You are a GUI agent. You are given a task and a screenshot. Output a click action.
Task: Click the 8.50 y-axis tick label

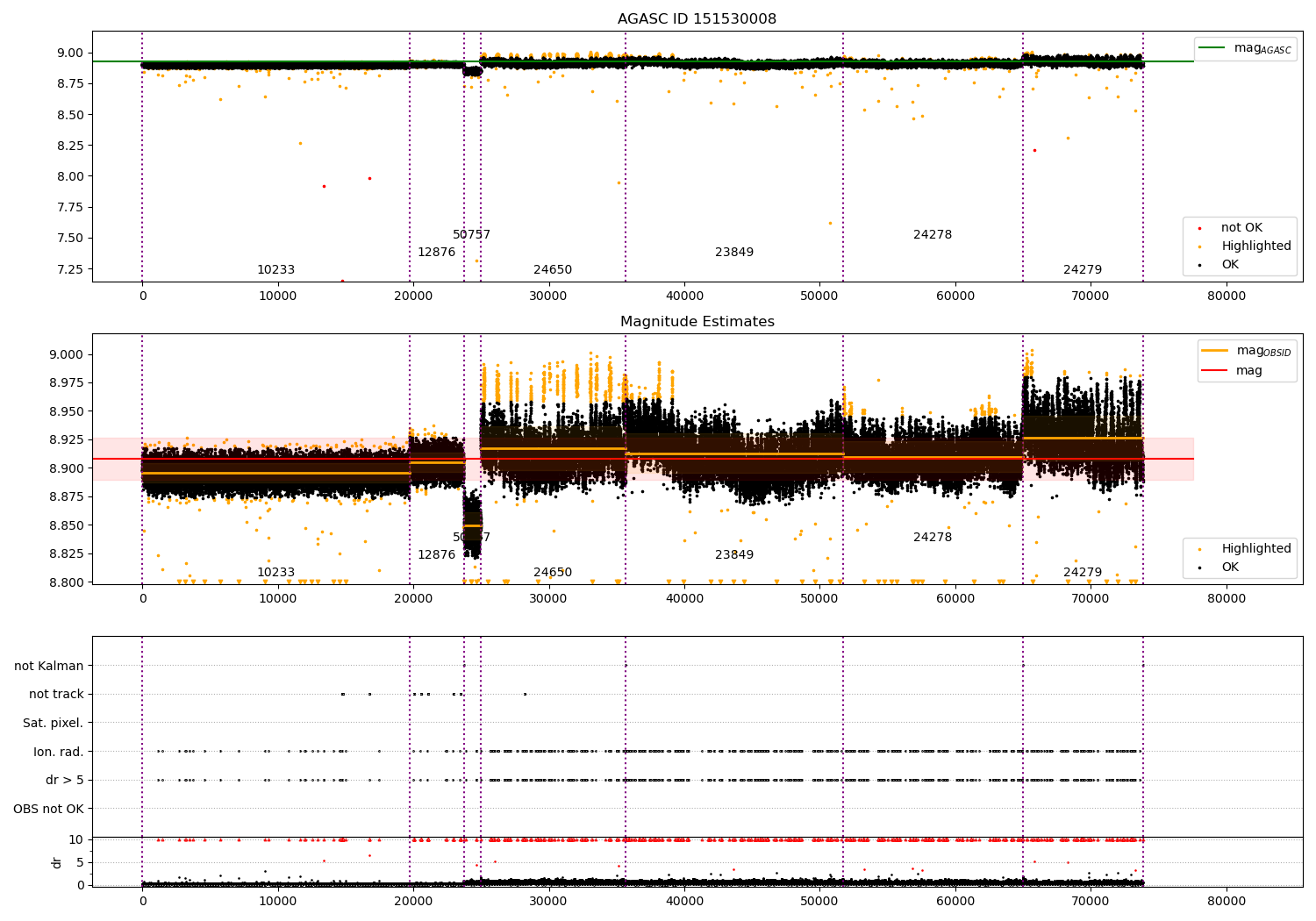pyautogui.click(x=69, y=115)
